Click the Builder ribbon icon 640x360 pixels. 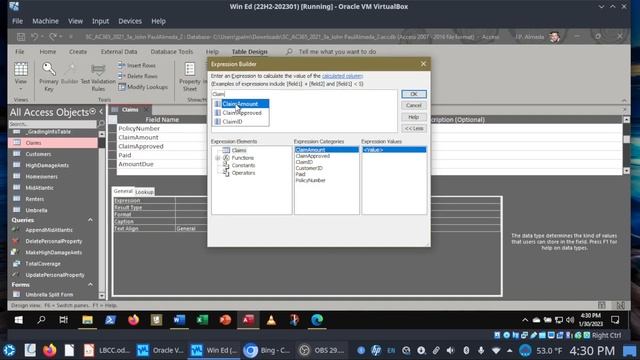69,74
